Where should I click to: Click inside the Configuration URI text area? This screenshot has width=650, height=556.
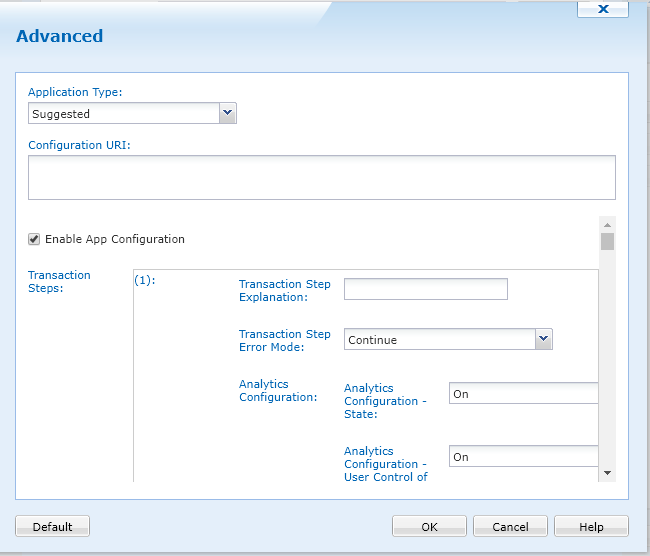(321, 177)
